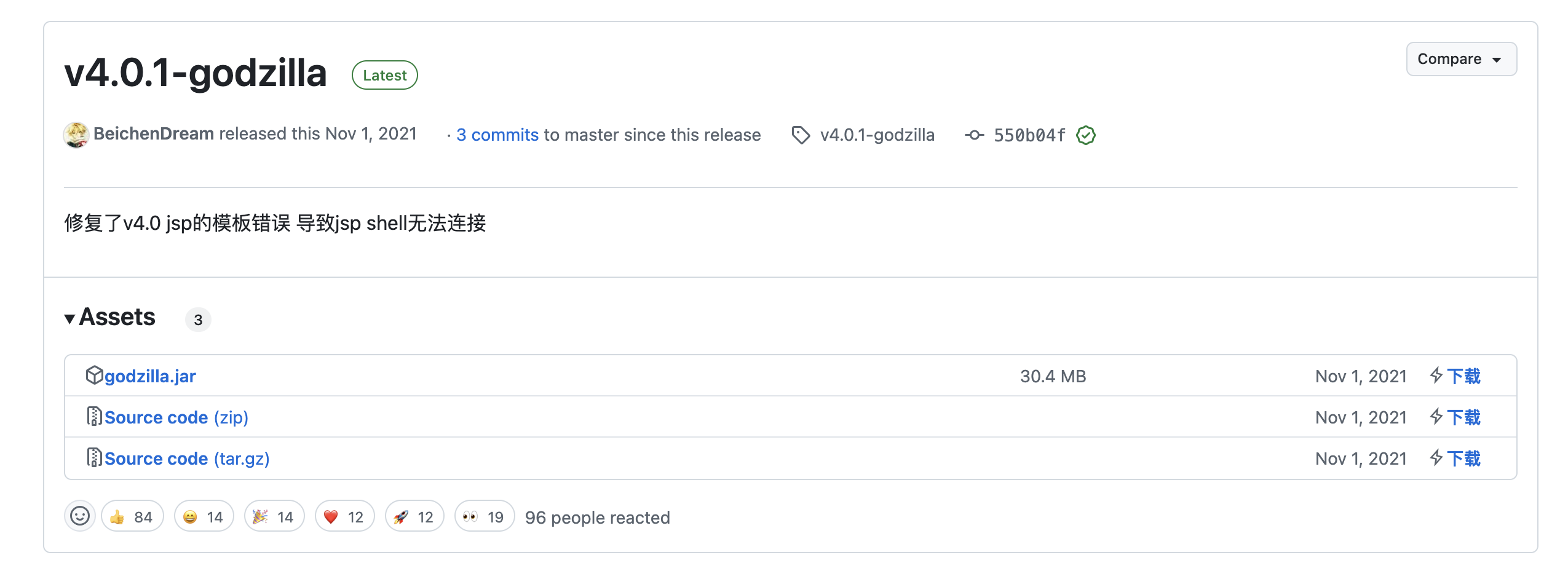Open the BeichenDream author profile link
This screenshot has height=579, width=1568.
[x=154, y=134]
